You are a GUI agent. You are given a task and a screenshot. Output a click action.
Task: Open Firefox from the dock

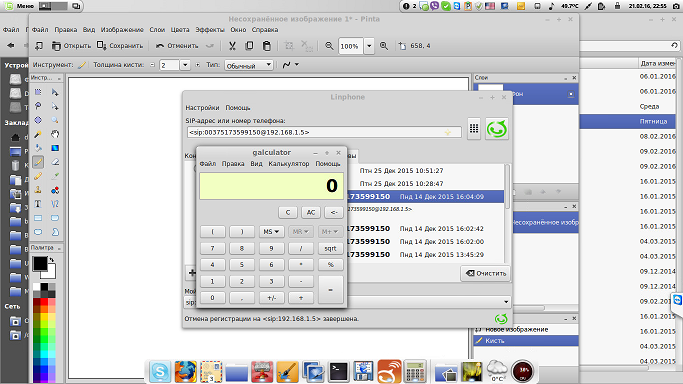[186, 372]
